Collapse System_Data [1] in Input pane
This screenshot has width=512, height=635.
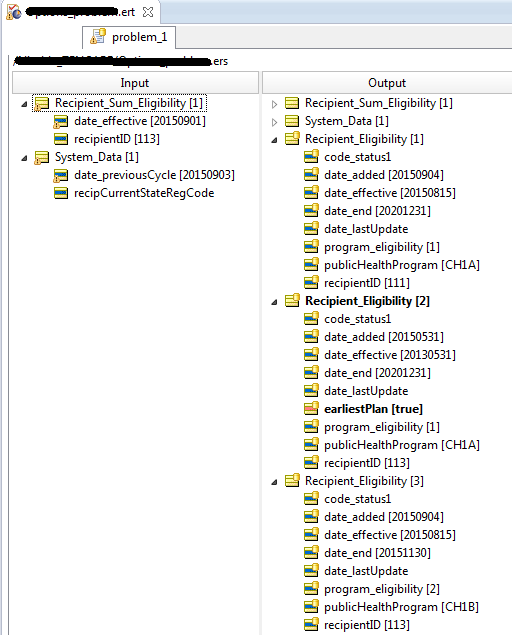click(x=24, y=158)
